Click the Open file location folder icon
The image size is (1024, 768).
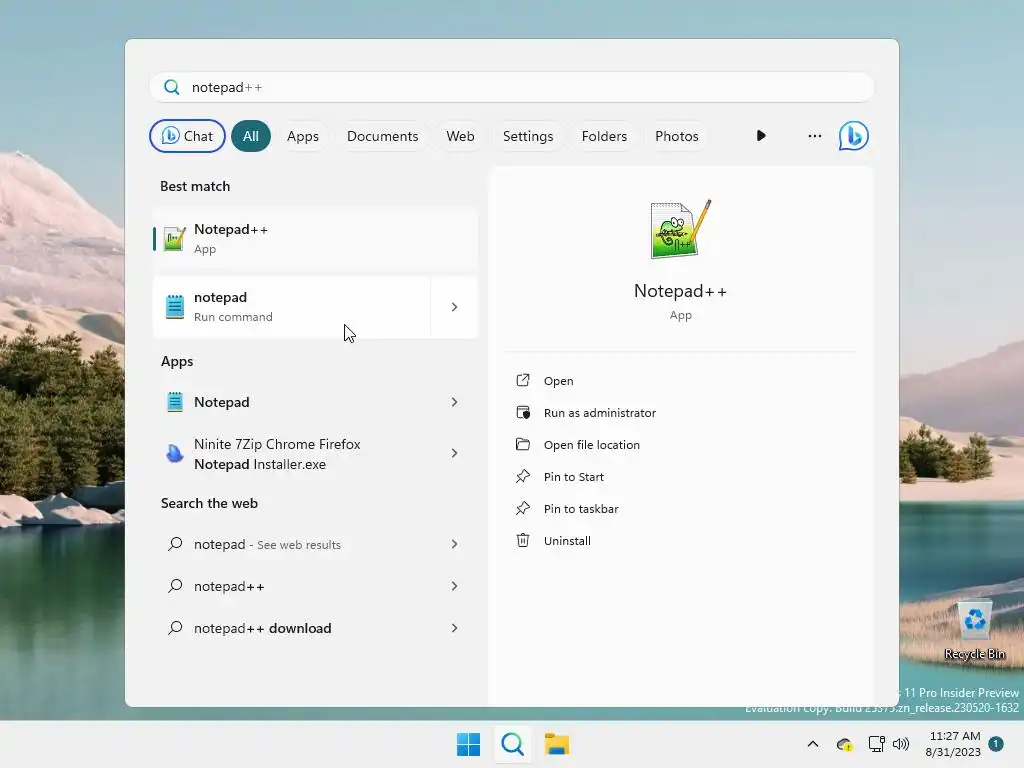pos(523,444)
